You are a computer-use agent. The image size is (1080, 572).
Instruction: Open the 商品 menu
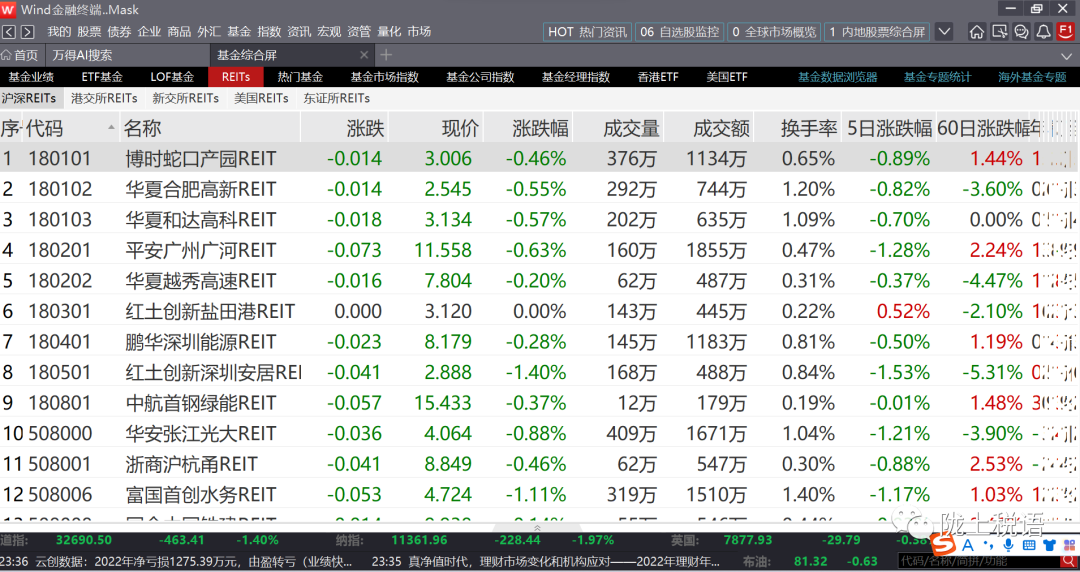(x=179, y=32)
